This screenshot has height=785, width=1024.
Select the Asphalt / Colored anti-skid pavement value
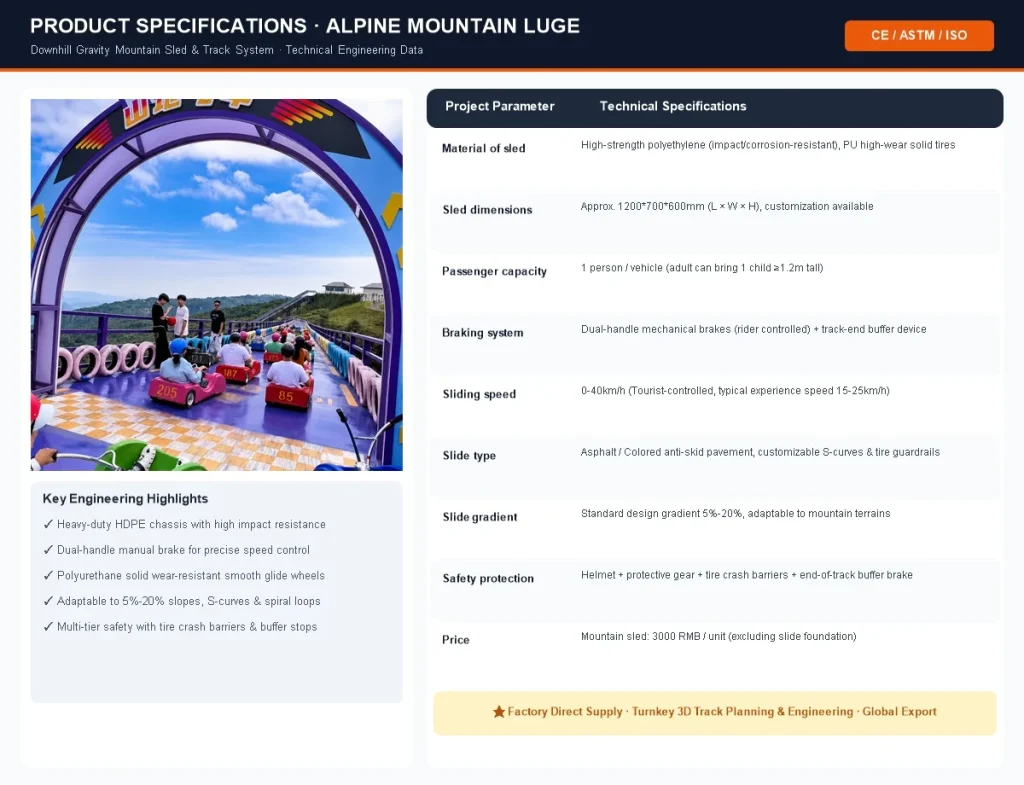[760, 452]
